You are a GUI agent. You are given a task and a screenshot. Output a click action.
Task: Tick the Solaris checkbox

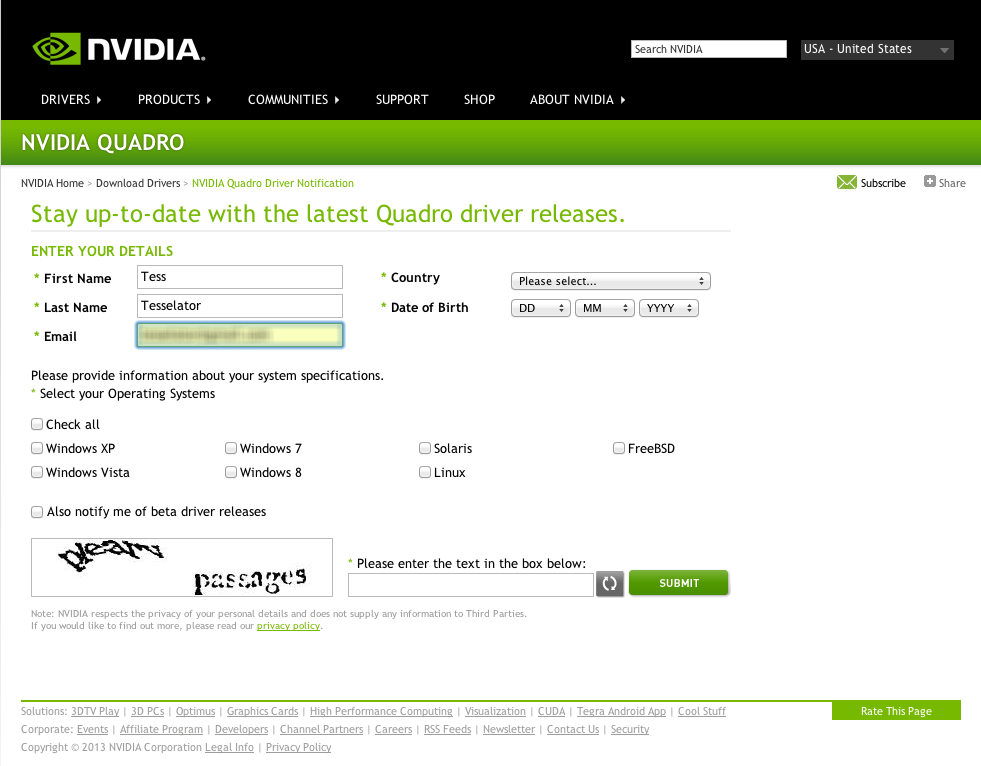pos(425,448)
